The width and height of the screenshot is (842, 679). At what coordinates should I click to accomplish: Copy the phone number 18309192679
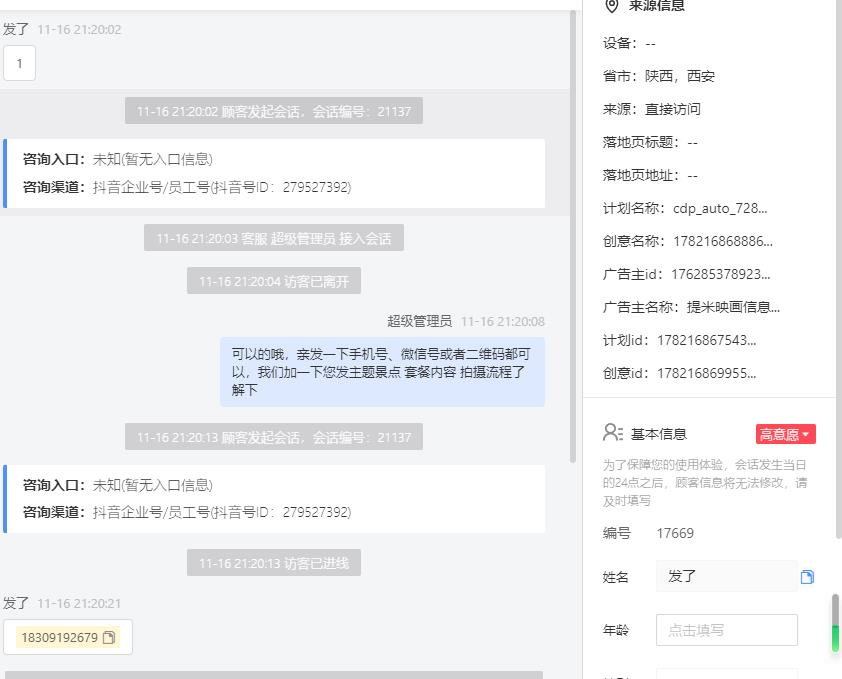pos(109,638)
